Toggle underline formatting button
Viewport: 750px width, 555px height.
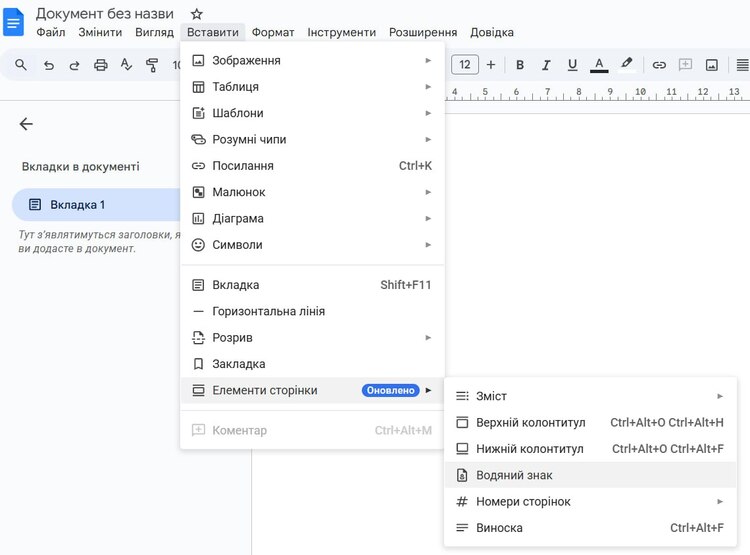[572, 65]
